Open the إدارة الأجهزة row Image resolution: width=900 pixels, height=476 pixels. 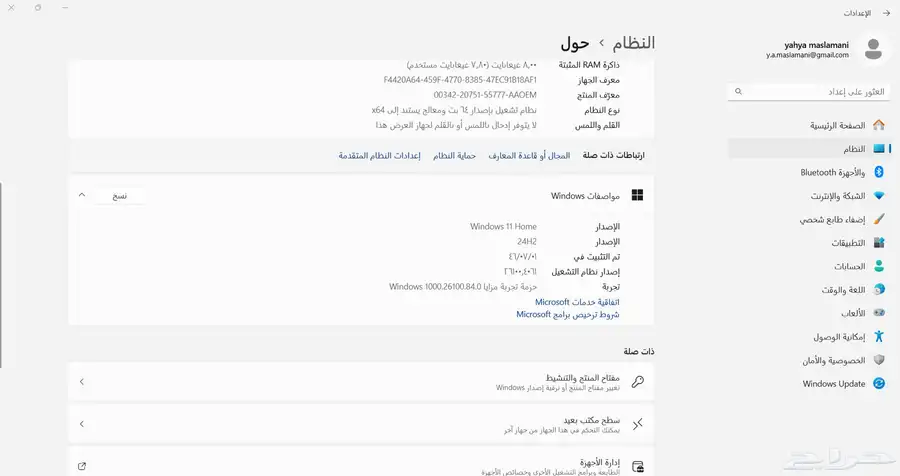tap(361, 463)
